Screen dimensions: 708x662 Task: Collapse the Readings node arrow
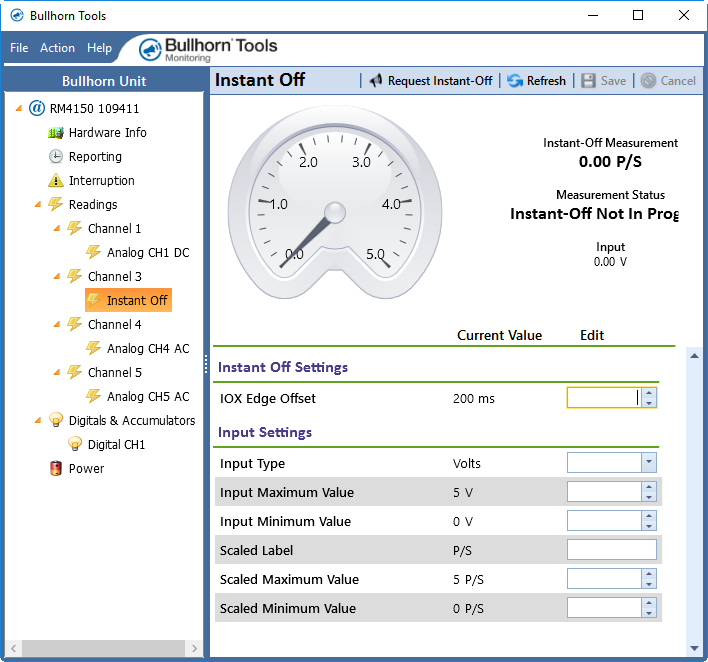pos(38,205)
